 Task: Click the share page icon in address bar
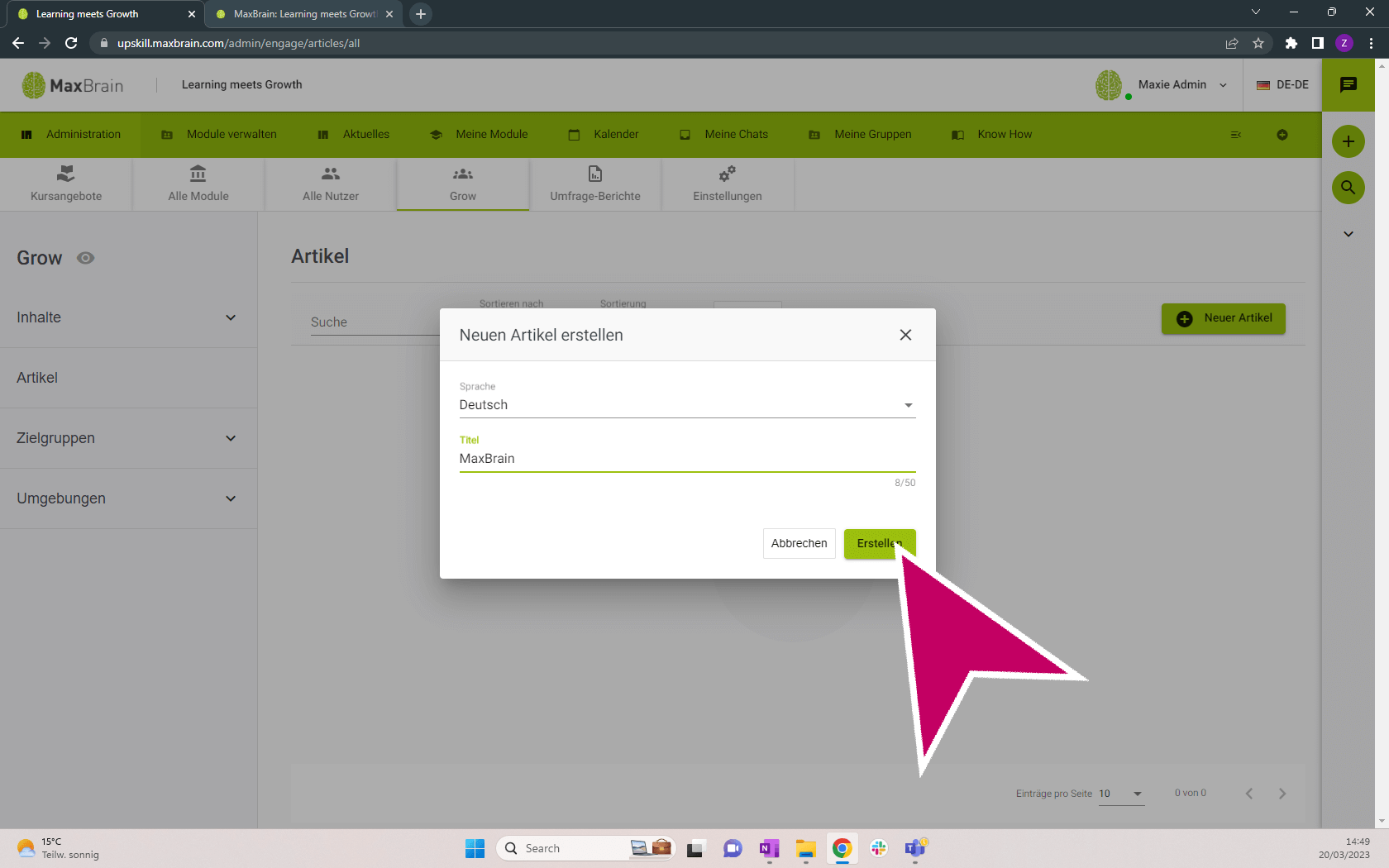pyautogui.click(x=1232, y=43)
